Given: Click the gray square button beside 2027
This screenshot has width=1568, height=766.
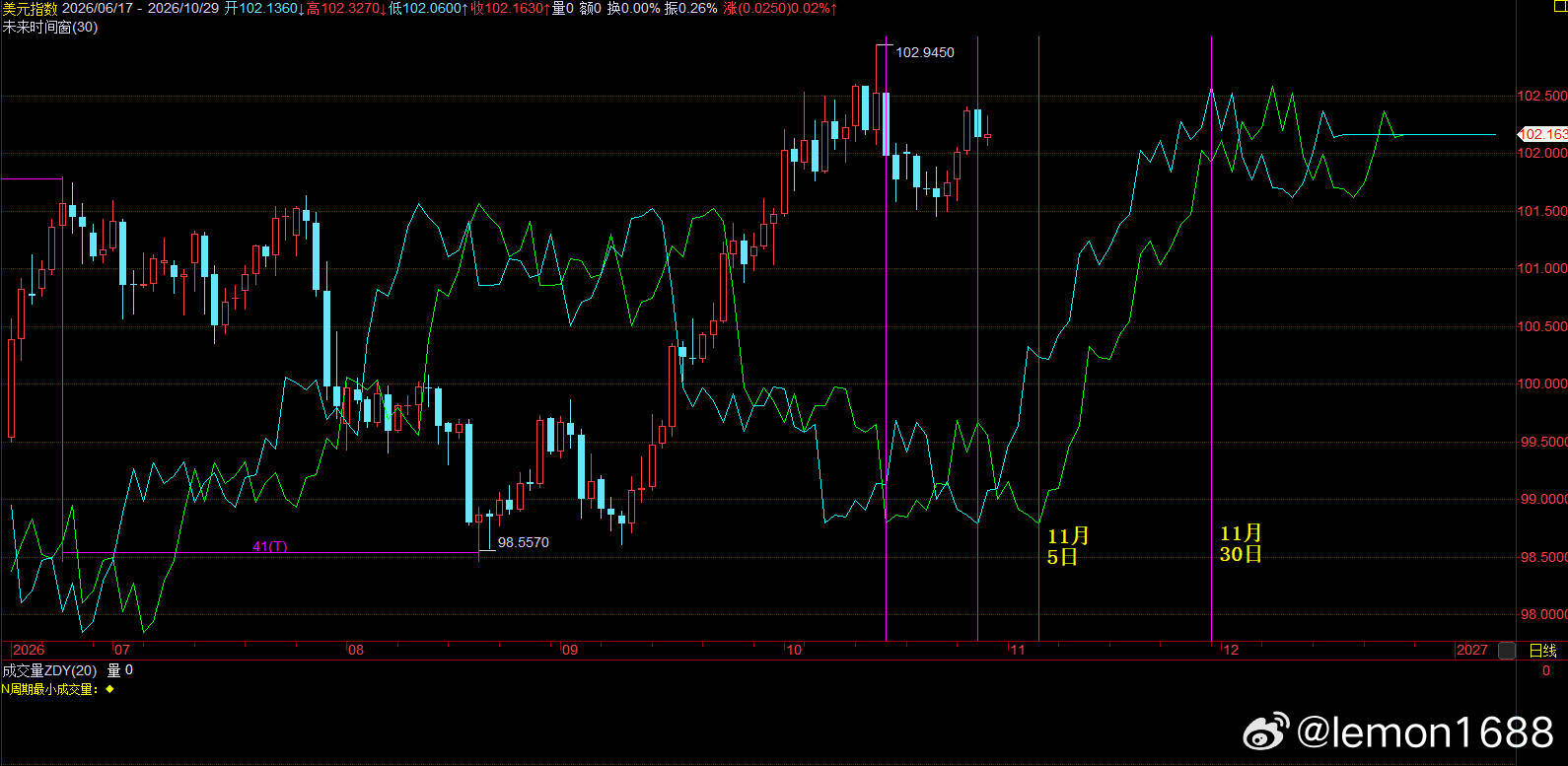Looking at the screenshot, I should click(1506, 651).
